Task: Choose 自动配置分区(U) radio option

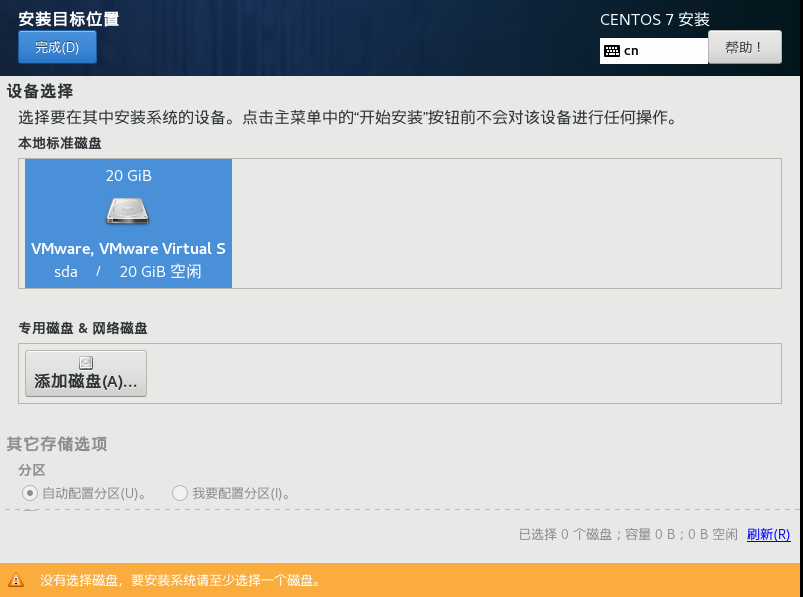Action: (84, 493)
